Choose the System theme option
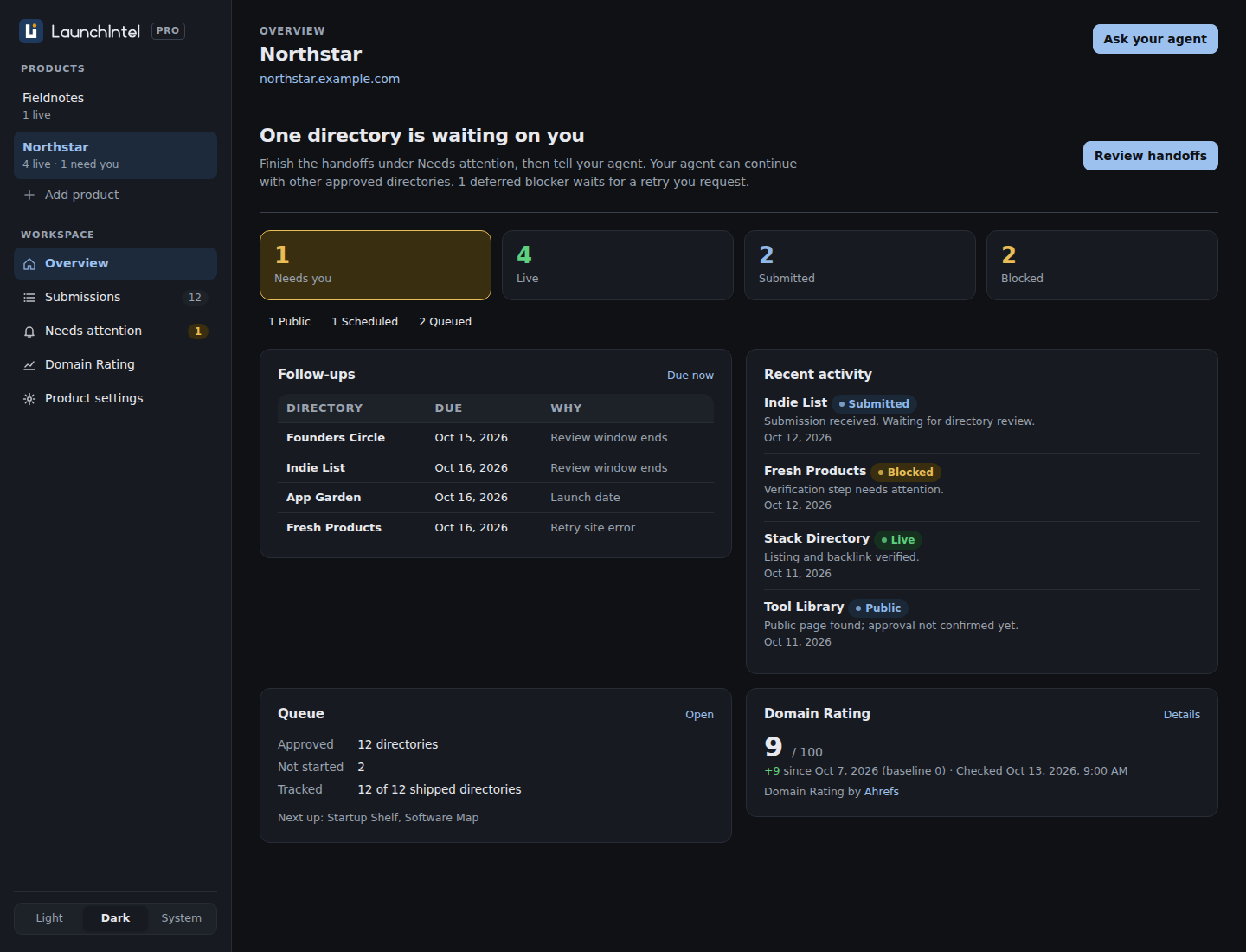The image size is (1246, 952). 181,918
